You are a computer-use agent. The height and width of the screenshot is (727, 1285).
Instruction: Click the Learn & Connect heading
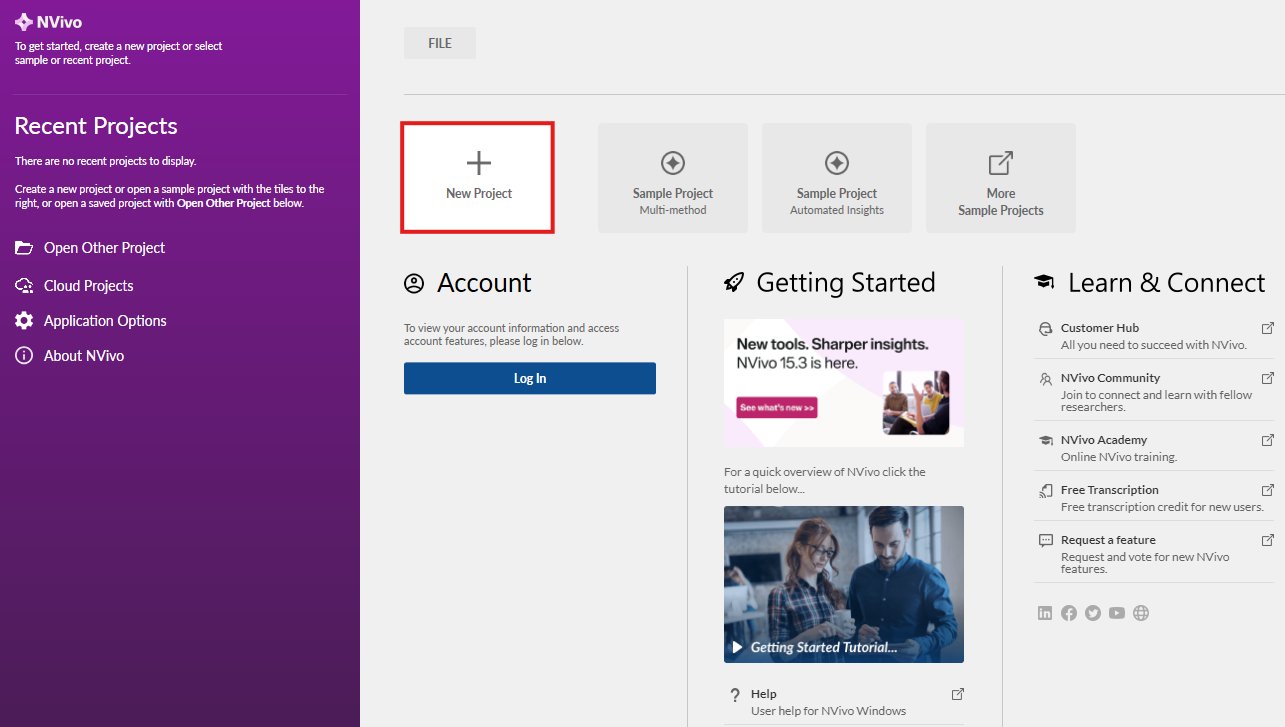click(x=1167, y=283)
